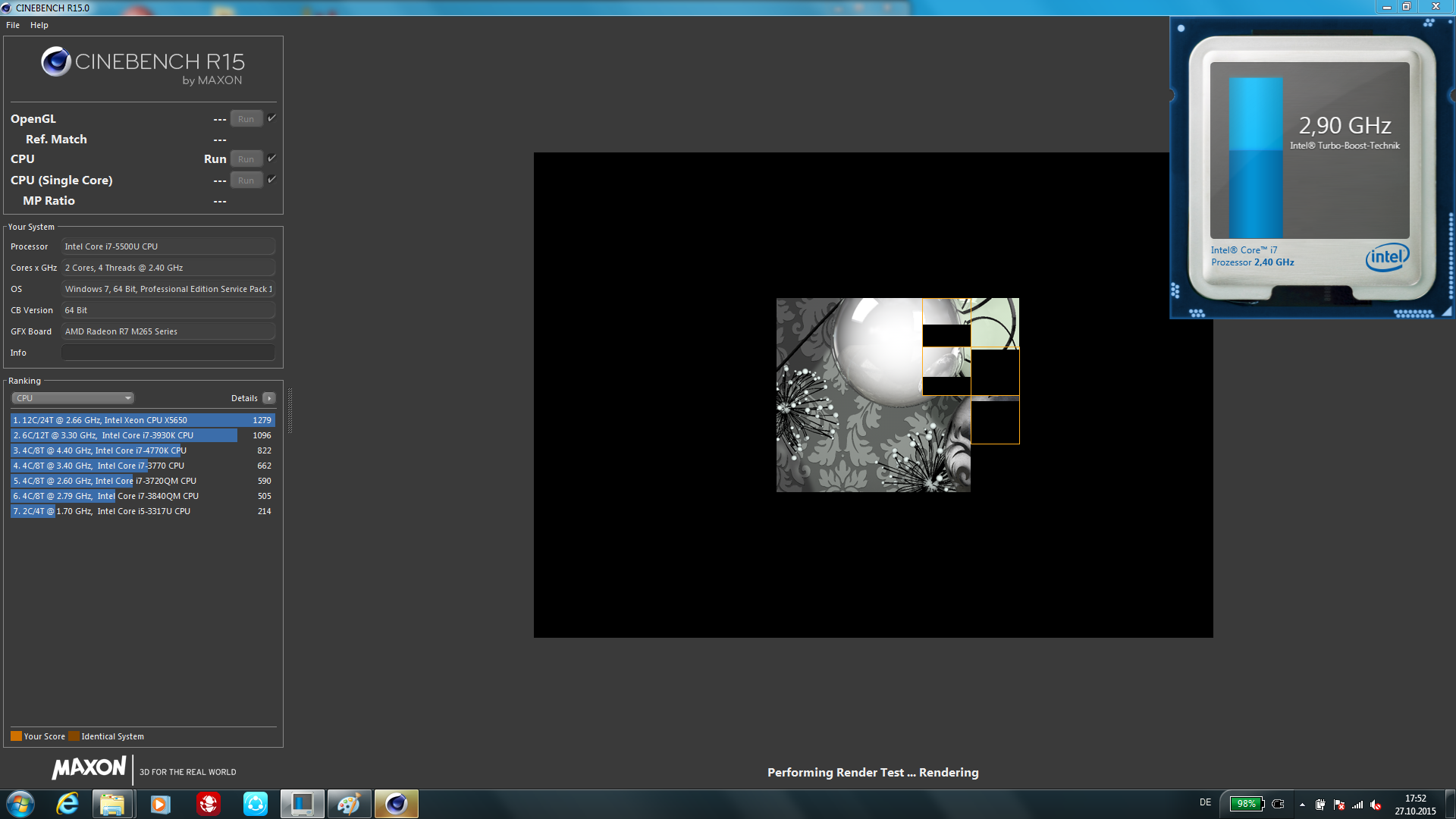Show hidden tray icons arrow

coord(1302,805)
